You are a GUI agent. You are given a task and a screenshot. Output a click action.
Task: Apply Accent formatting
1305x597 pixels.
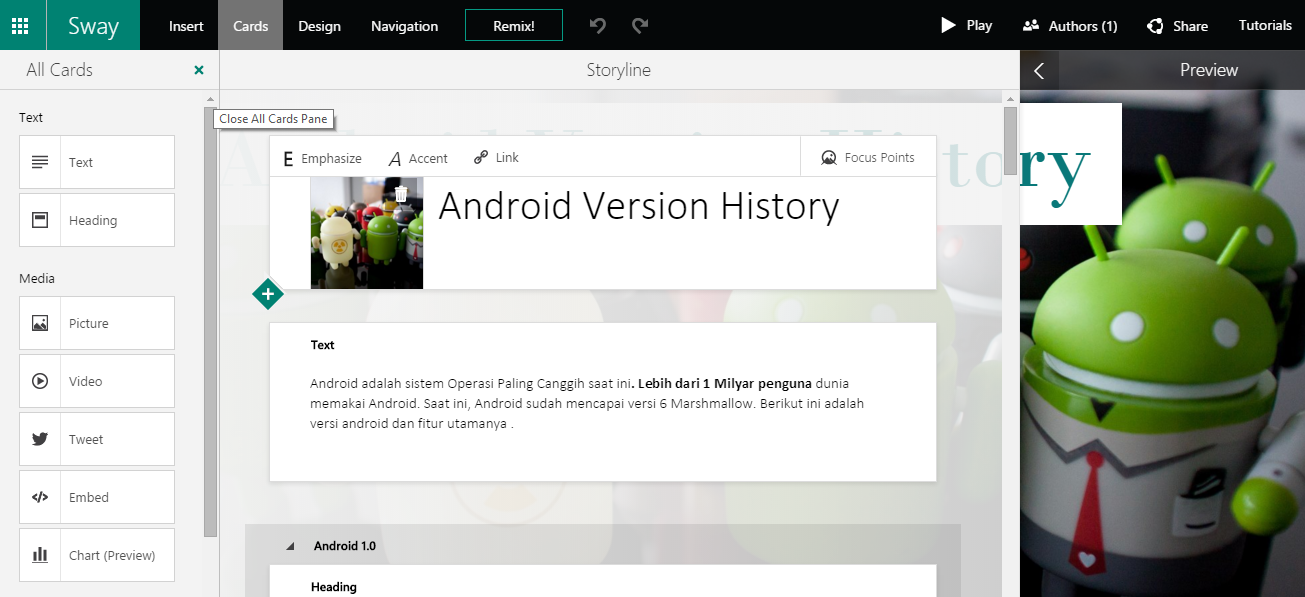[418, 158]
